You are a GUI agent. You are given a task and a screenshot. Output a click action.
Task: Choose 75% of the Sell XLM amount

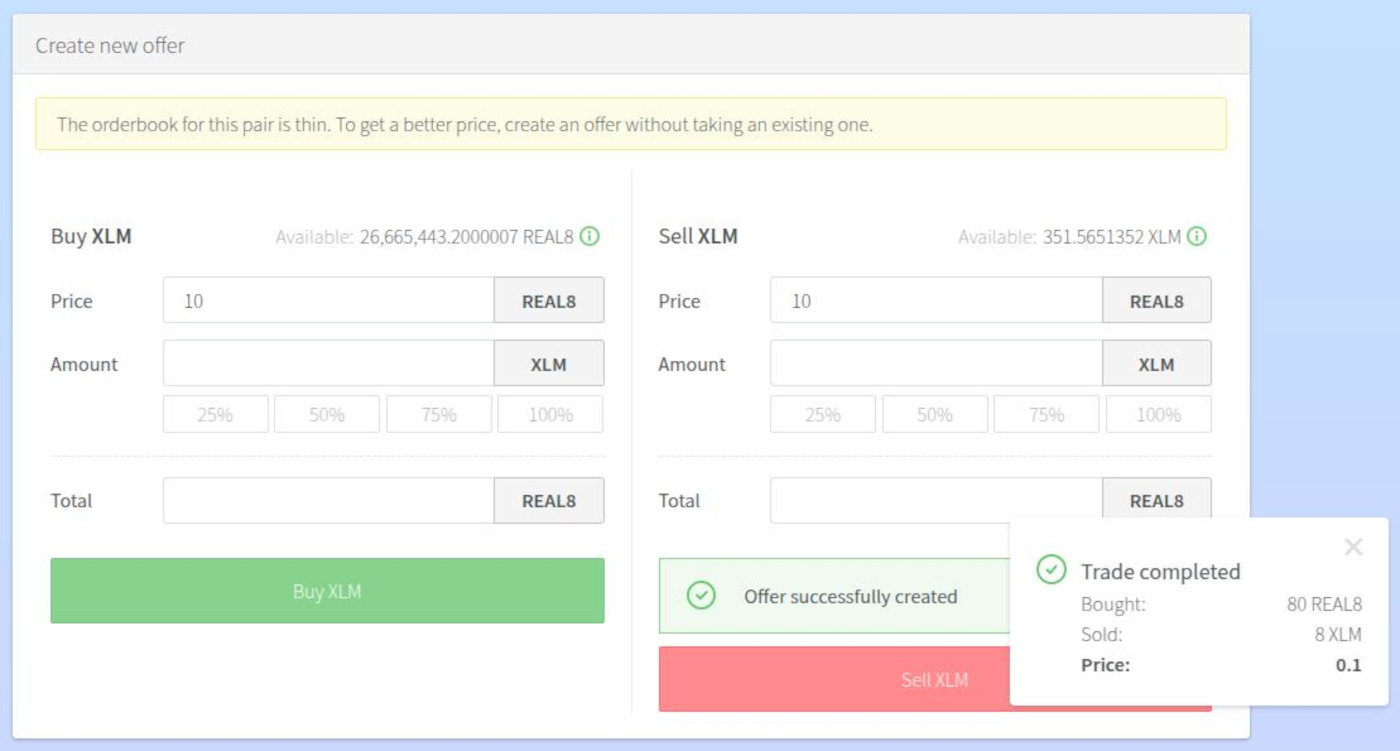(x=1046, y=414)
